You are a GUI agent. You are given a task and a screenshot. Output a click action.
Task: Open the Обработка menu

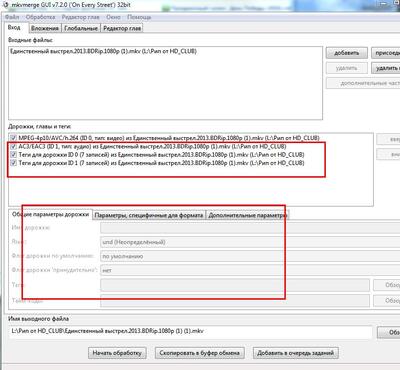point(40,17)
